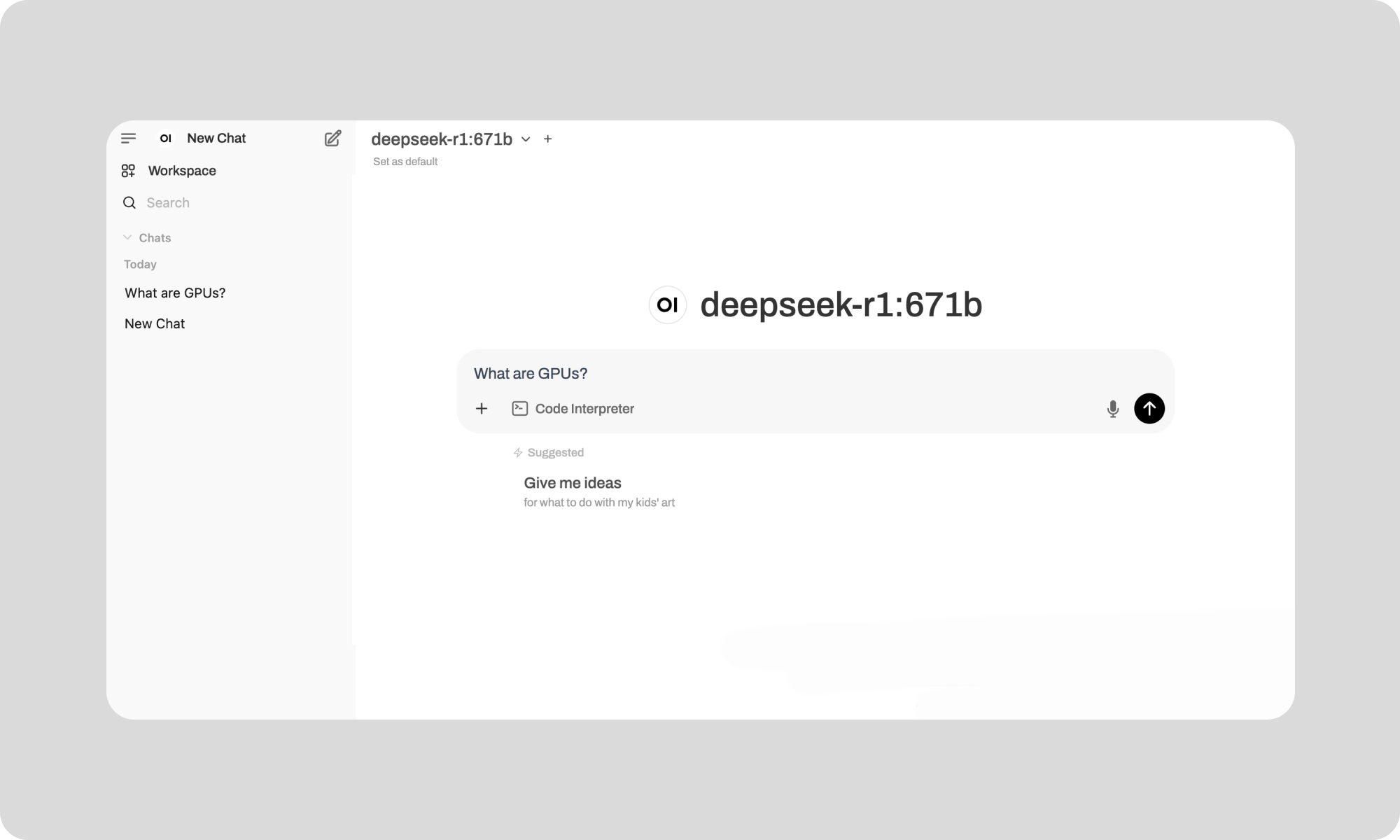Click the sidebar toggle hamburger icon

click(128, 138)
